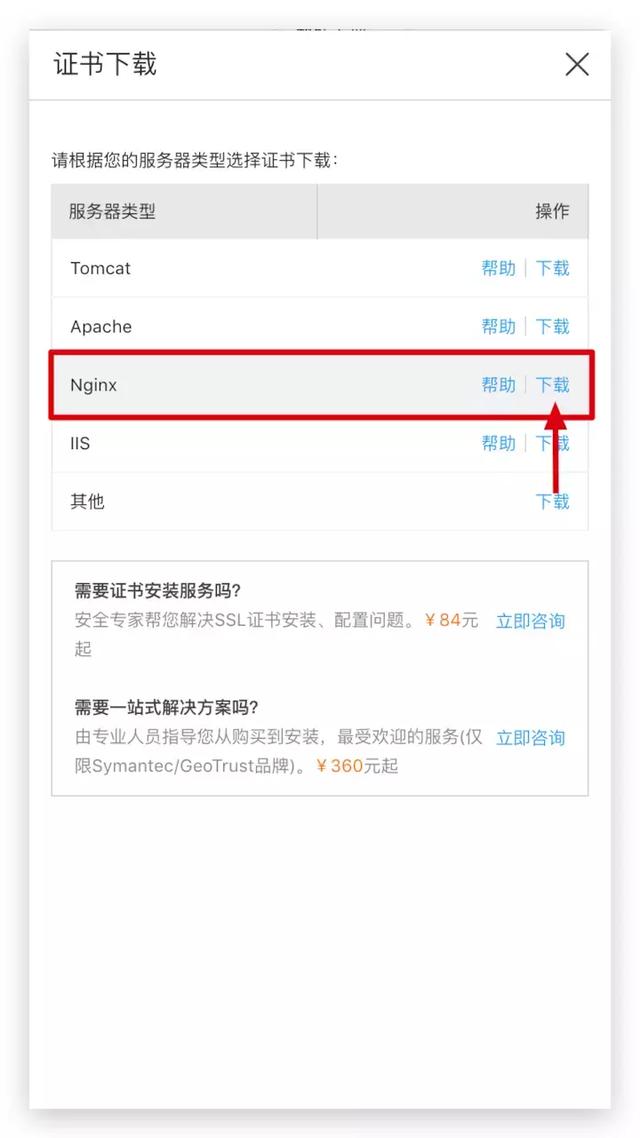Open 帮助 for Nginx

coord(499,385)
